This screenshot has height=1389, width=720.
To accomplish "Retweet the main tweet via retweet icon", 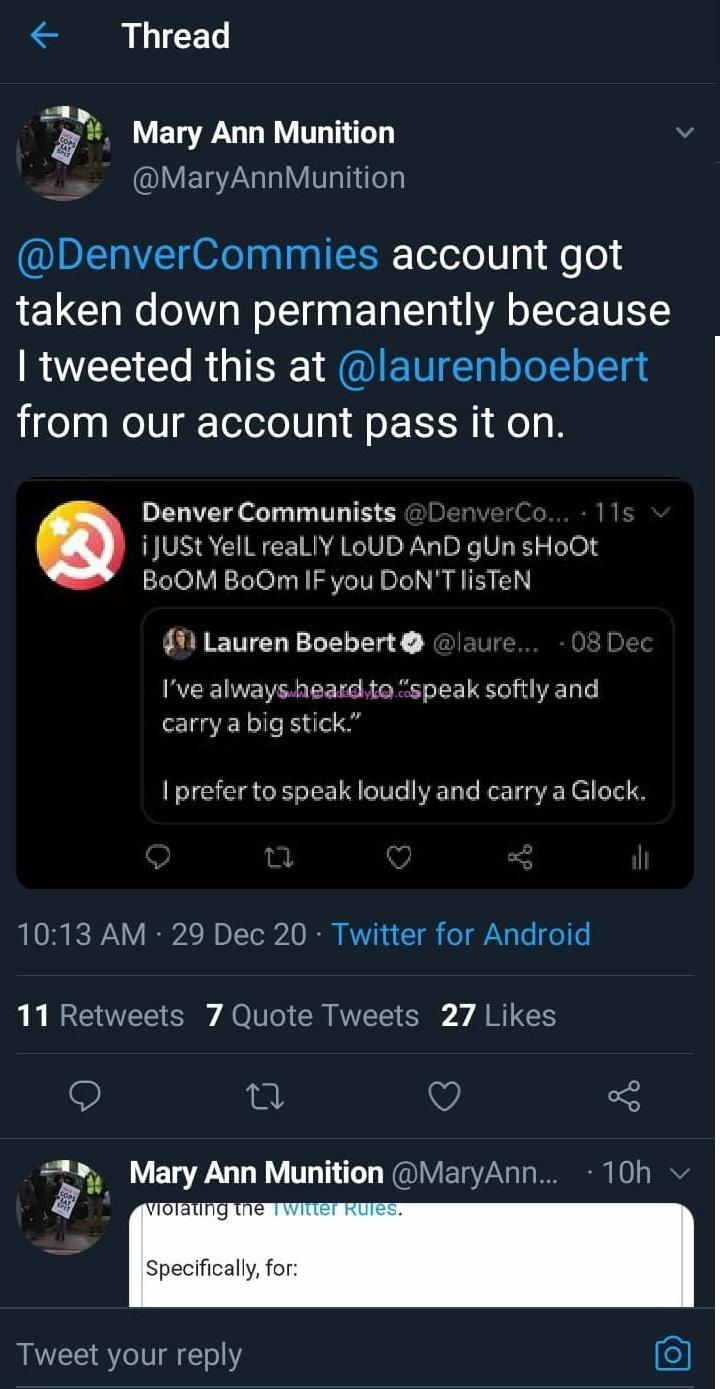I will [x=265, y=1097].
